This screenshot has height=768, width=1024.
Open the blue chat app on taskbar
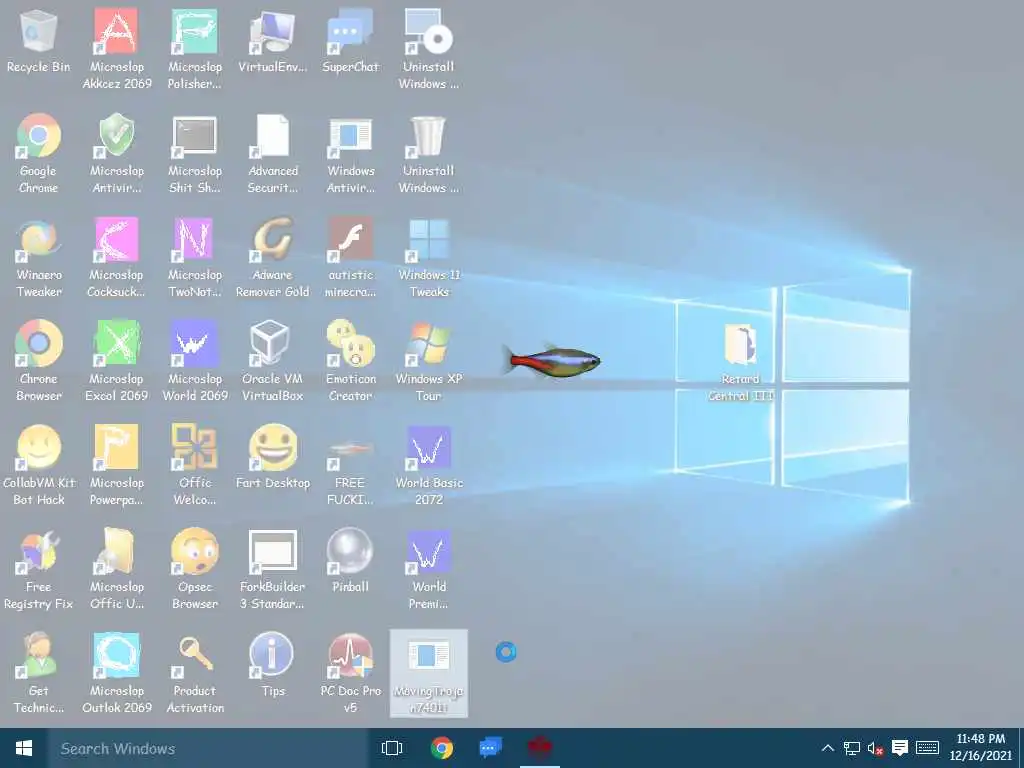[x=490, y=748]
